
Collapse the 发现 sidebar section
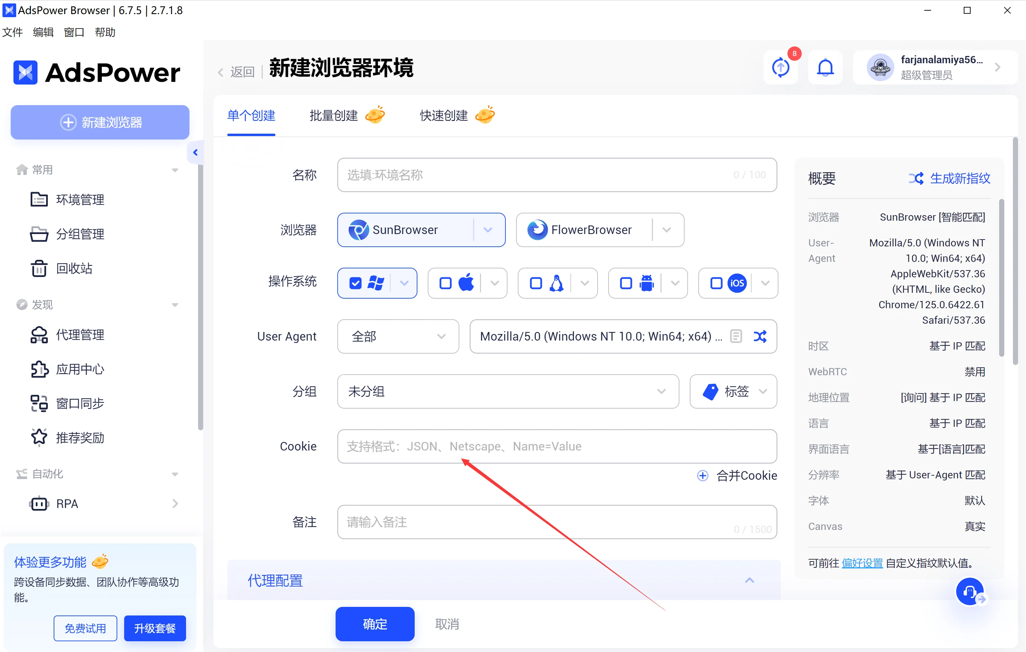pos(175,305)
